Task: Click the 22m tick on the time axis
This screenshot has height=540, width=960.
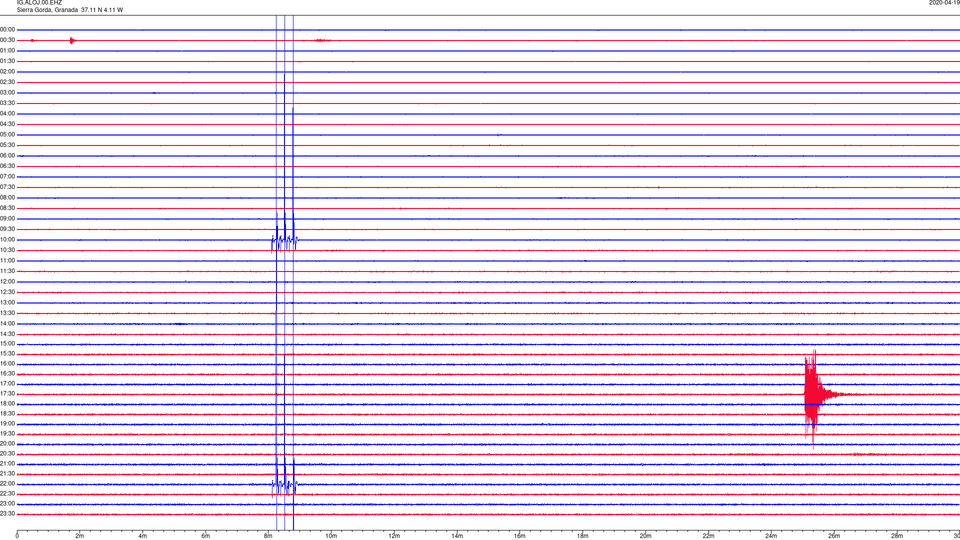Action: tap(708, 536)
